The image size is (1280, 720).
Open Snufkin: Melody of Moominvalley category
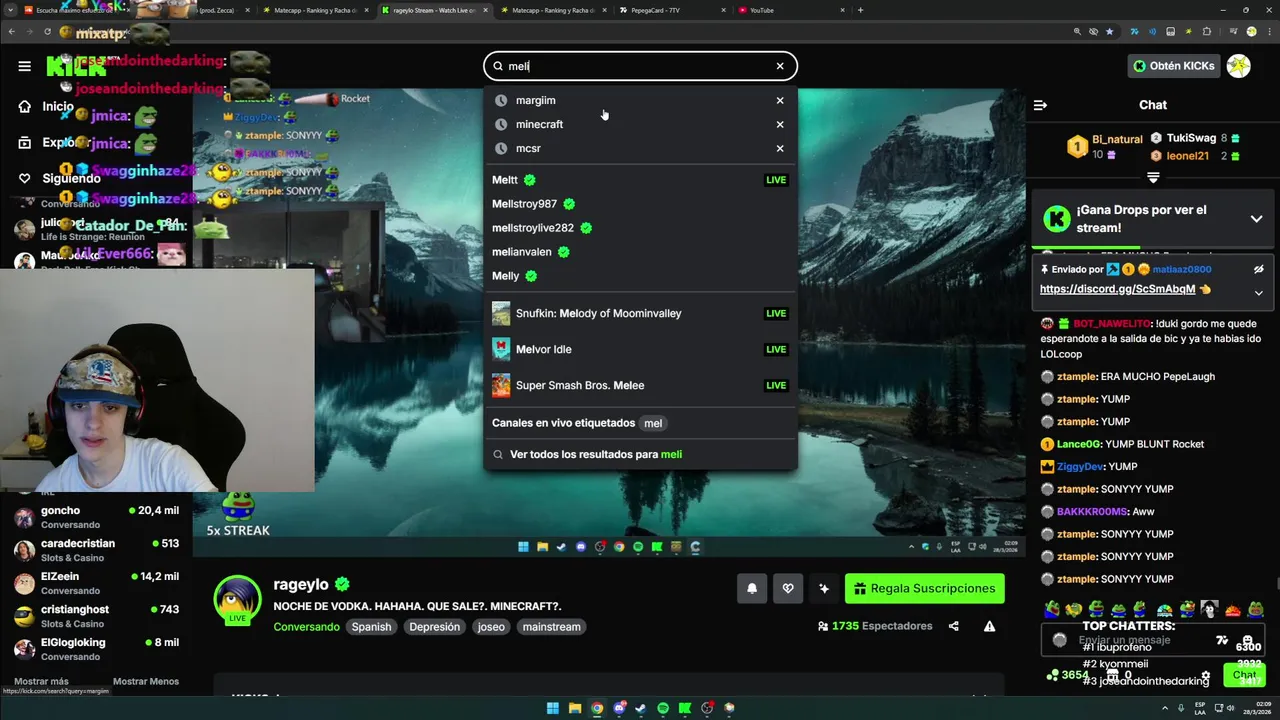[640, 313]
